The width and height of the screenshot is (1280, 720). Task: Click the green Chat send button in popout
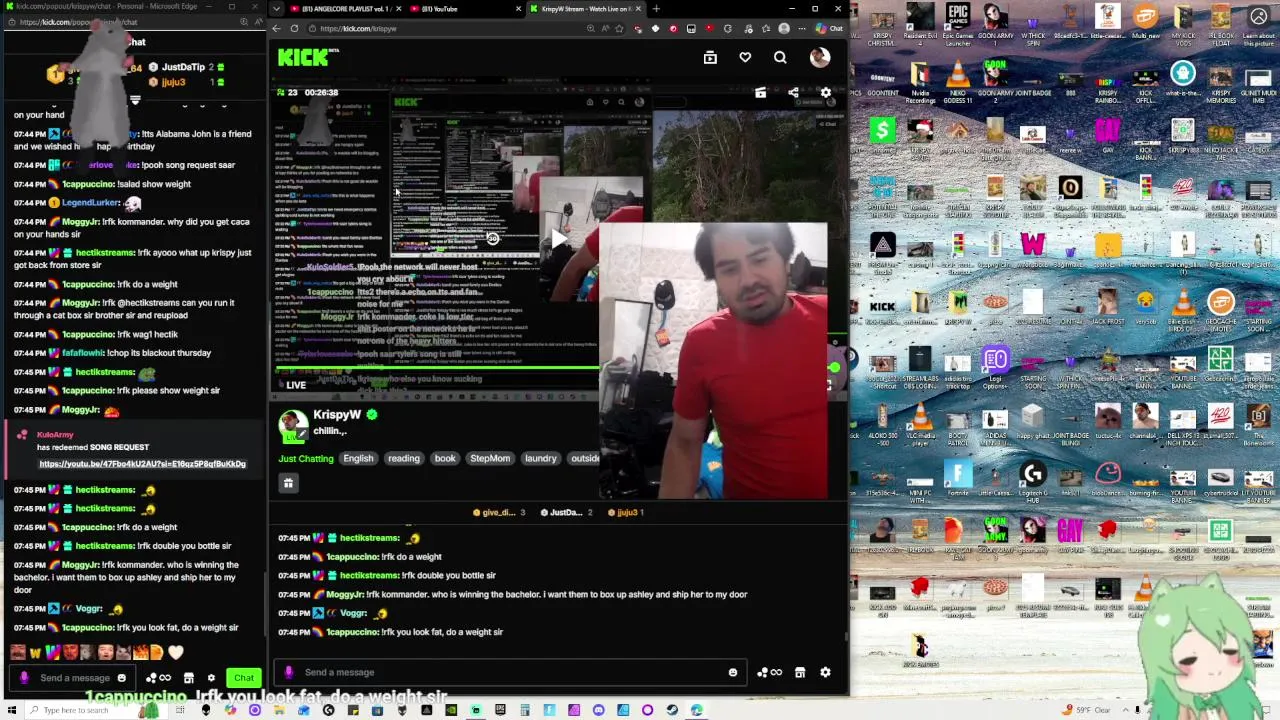[x=244, y=678]
